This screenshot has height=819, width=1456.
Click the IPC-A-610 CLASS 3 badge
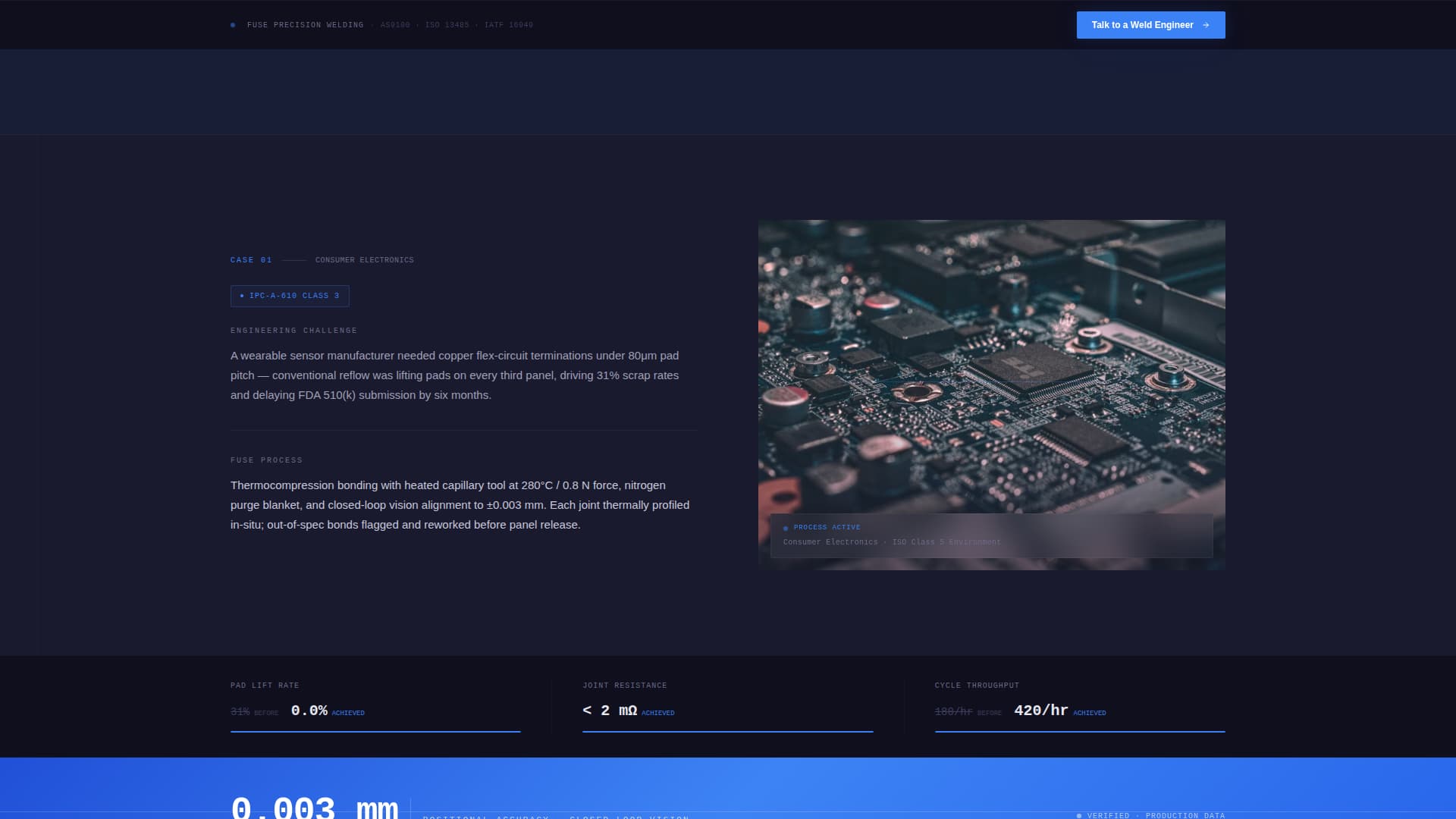290,296
